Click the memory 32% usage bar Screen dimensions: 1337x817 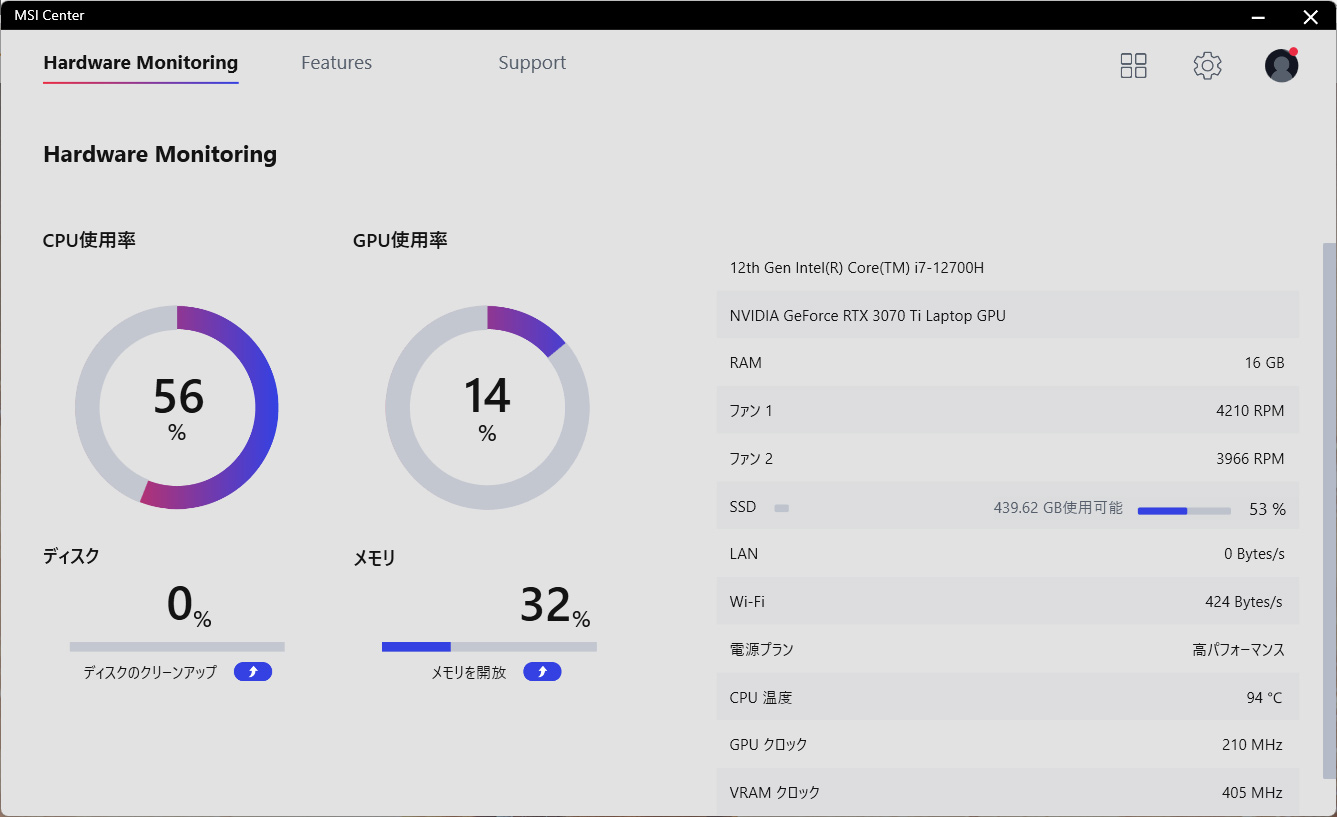tap(489, 647)
